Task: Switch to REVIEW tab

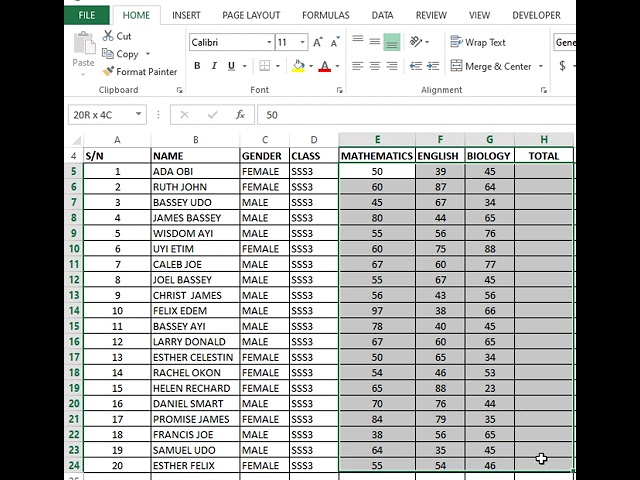Action: click(431, 16)
